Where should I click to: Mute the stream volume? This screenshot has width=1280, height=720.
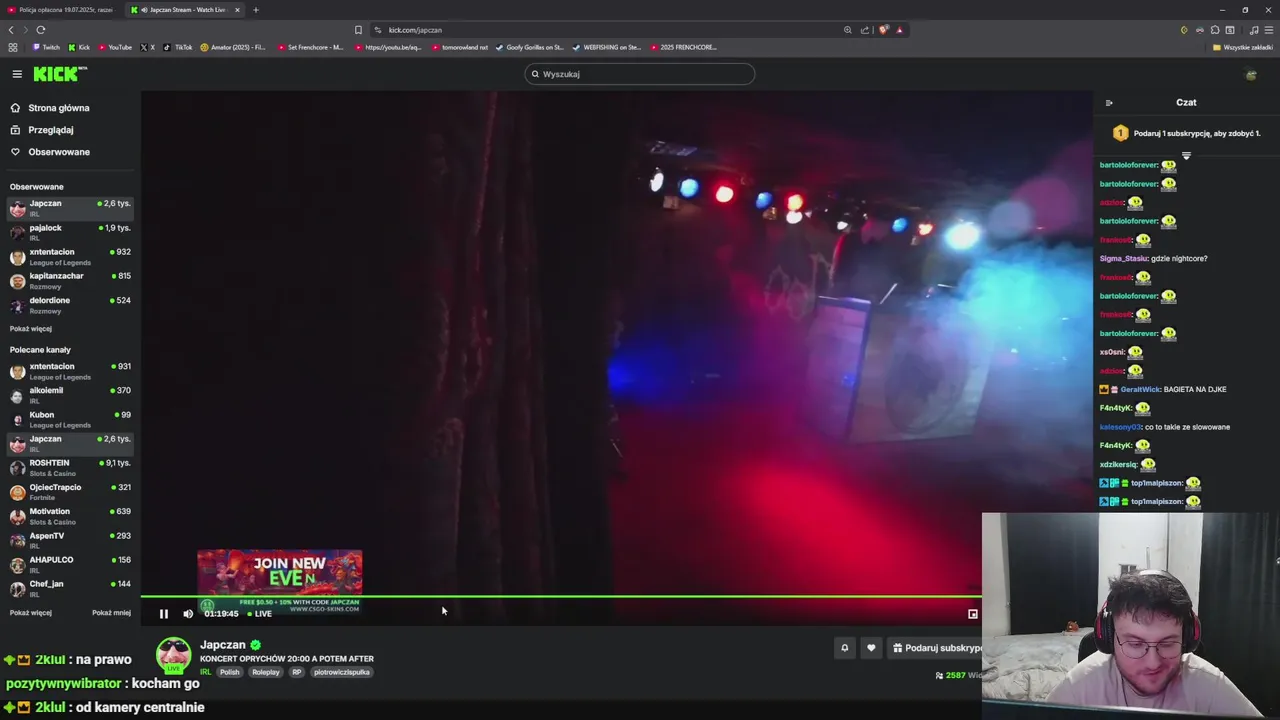click(x=188, y=614)
